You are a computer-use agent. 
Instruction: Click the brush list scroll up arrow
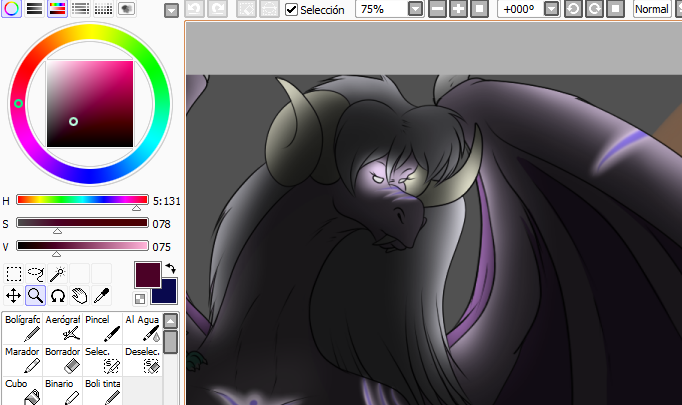click(170, 321)
